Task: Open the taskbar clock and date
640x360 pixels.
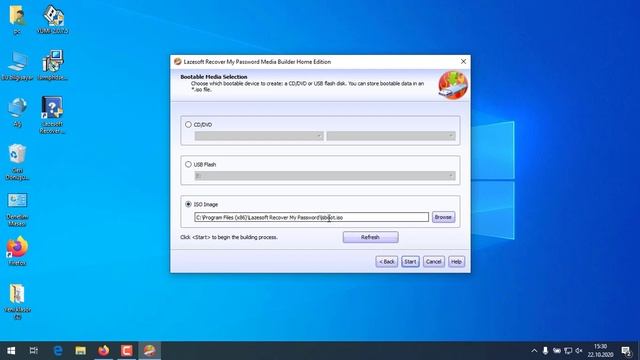Action: [x=600, y=351]
